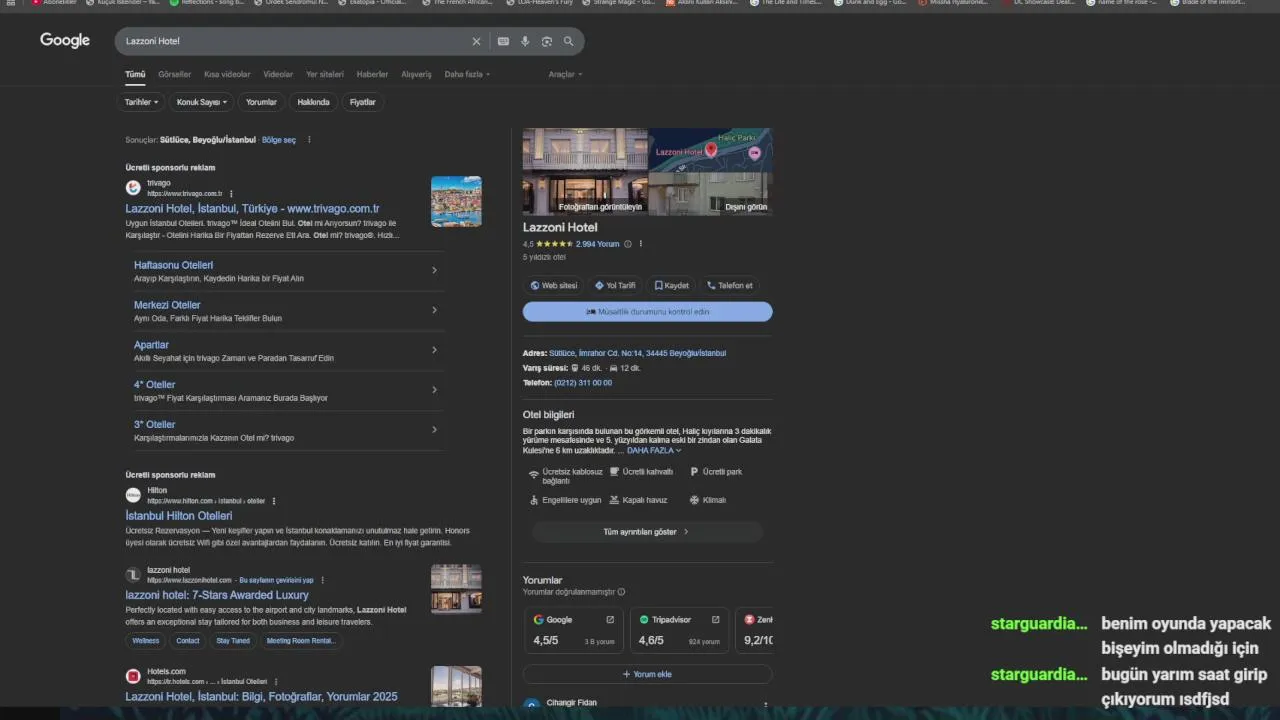Switch to the Görseller tab
The height and width of the screenshot is (720, 1280).
pyautogui.click(x=175, y=74)
